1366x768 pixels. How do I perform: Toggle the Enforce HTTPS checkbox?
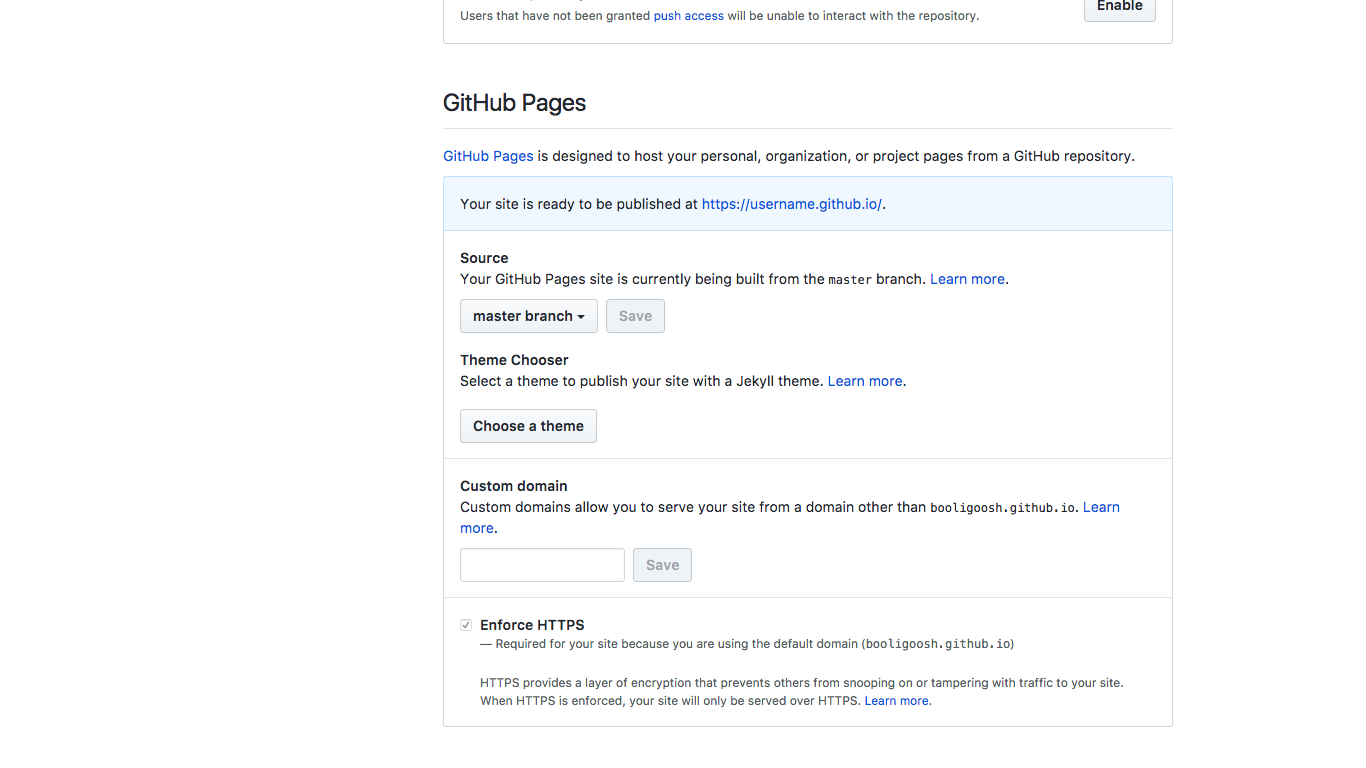point(466,625)
